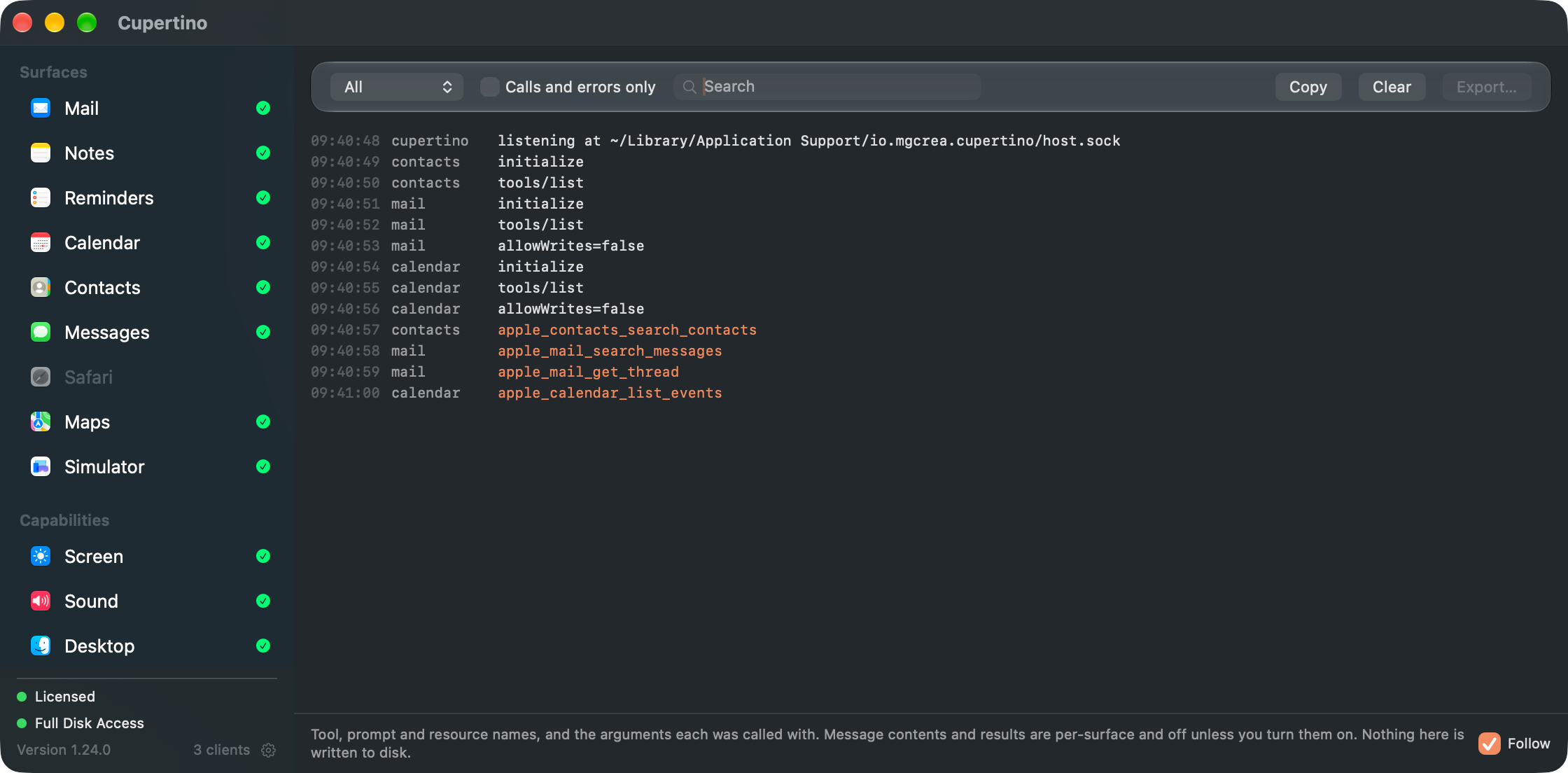Click the Simulator app icon
Image resolution: width=1568 pixels, height=773 pixels.
click(41, 467)
